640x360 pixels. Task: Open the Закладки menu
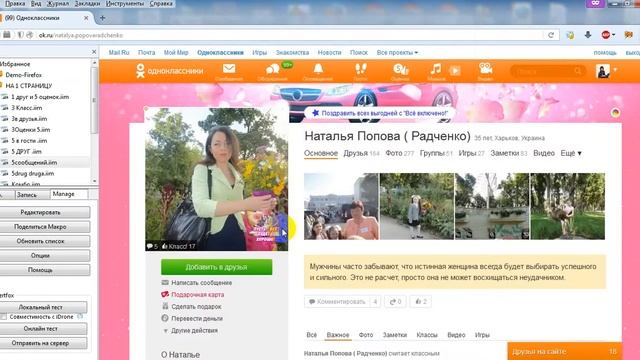(87, 4)
